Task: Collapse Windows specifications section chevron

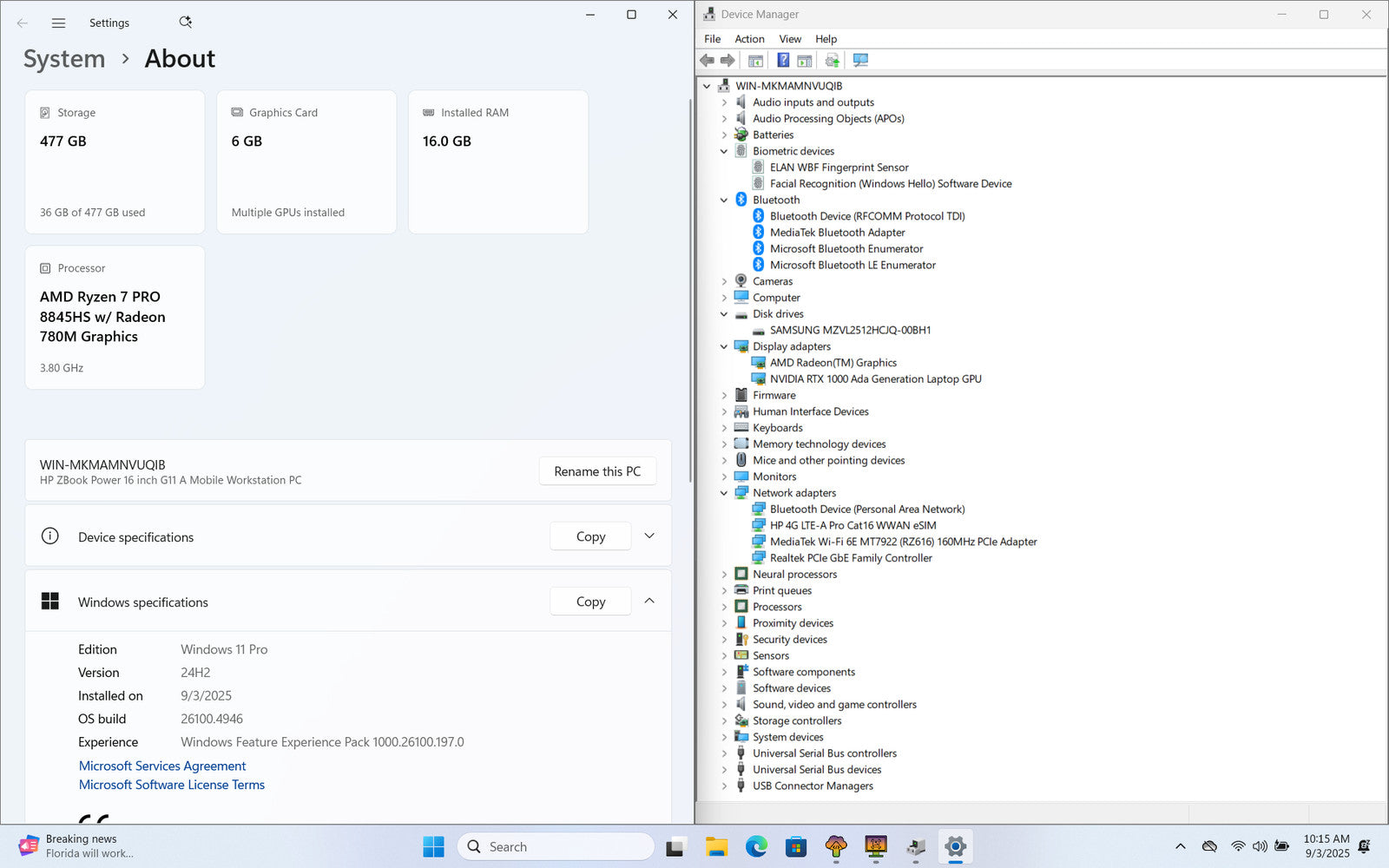Action: pos(649,601)
